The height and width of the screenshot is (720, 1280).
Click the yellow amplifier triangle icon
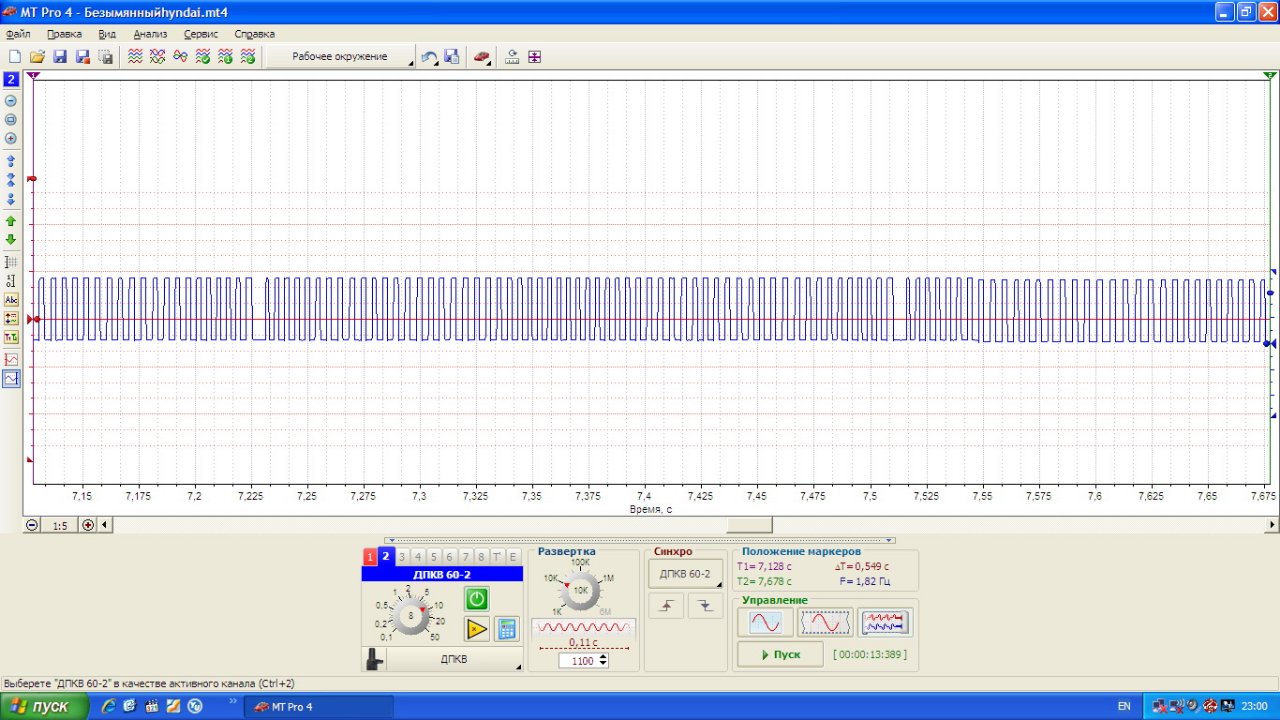[x=477, y=629]
